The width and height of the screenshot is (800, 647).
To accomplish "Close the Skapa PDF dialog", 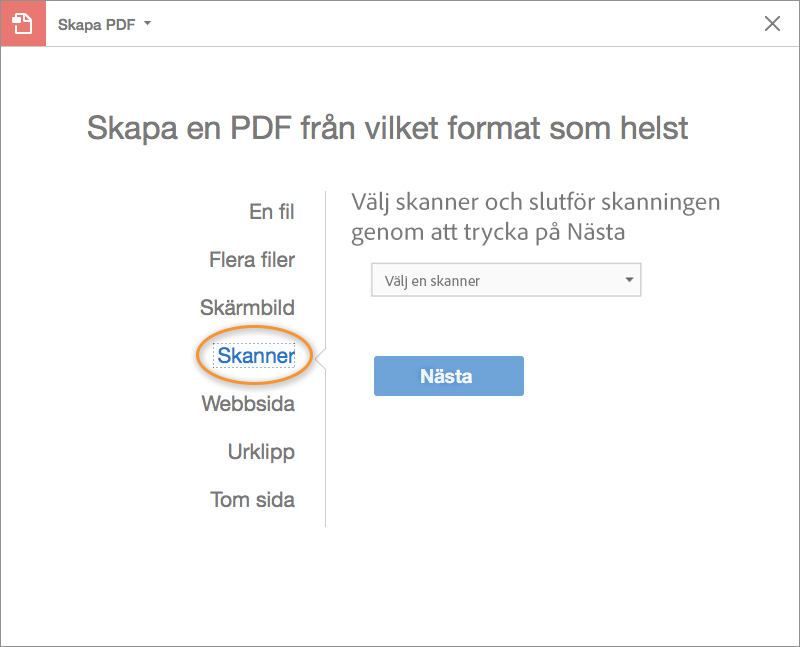I will [772, 24].
